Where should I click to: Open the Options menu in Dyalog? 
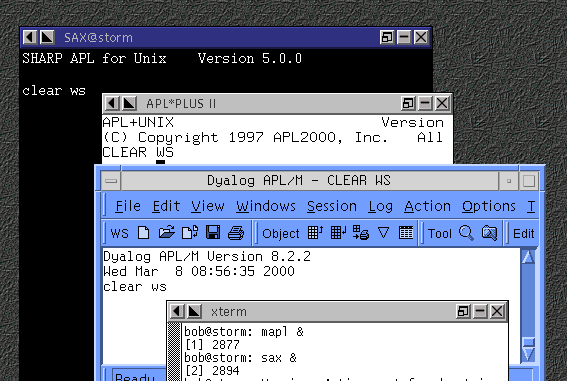tap(489, 206)
